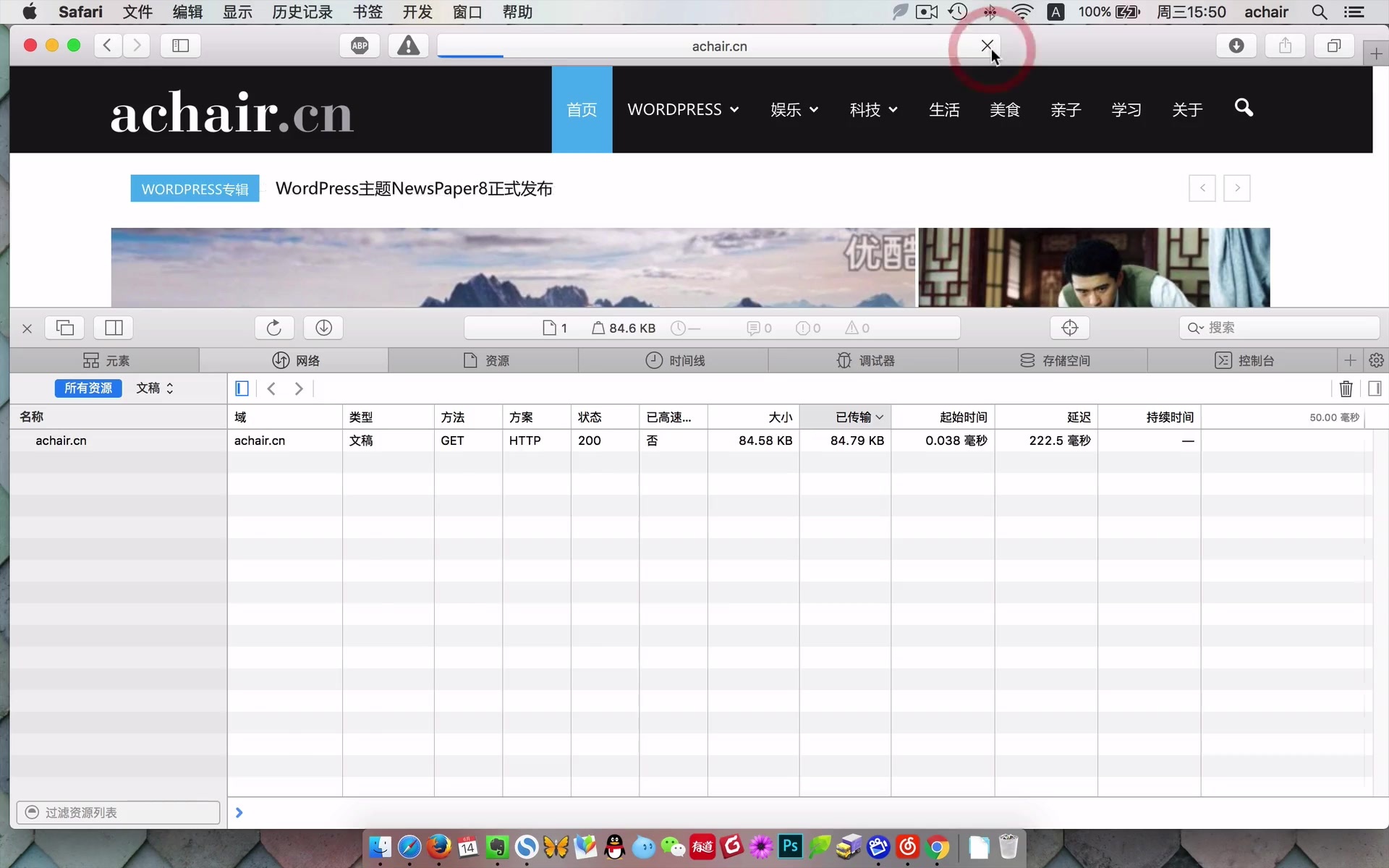The width and height of the screenshot is (1389, 868).
Task: Switch to the 资源 tab
Action: point(485,360)
